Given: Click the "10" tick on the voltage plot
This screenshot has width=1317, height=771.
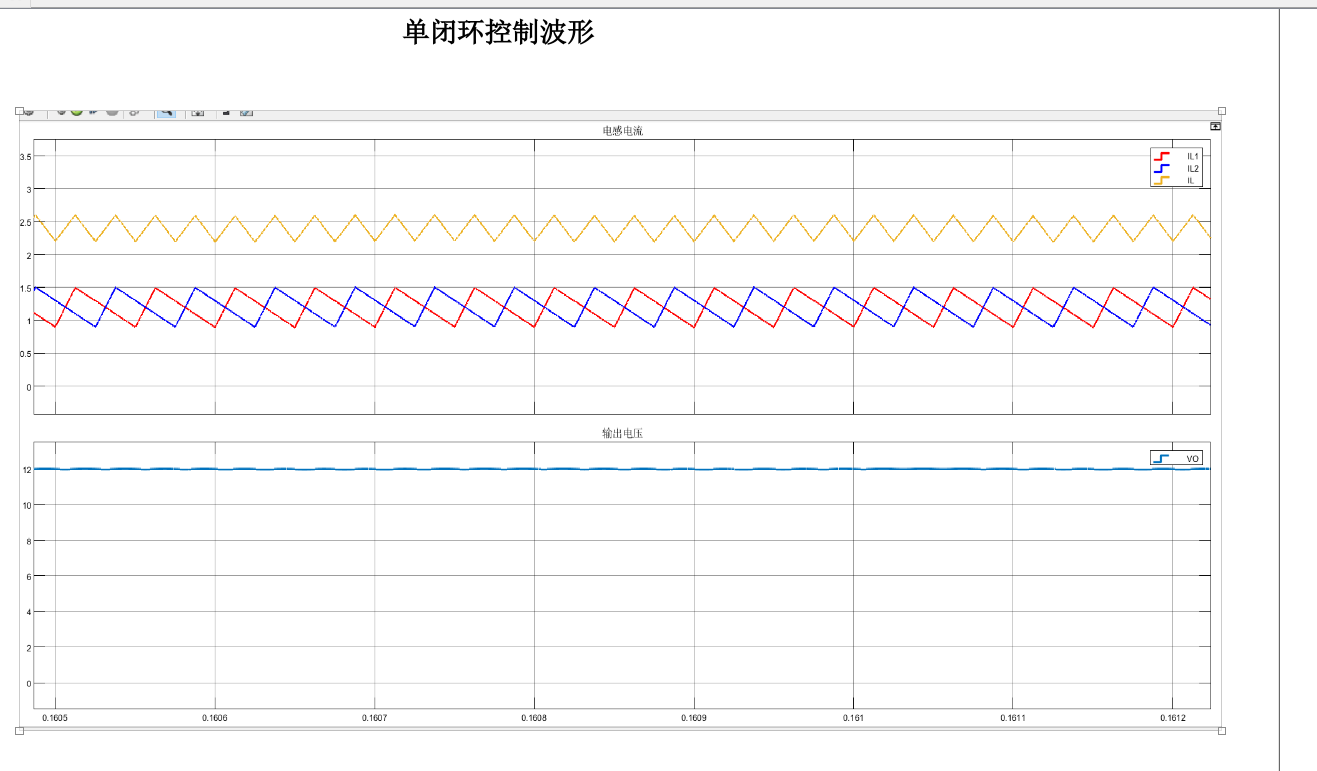Looking at the screenshot, I should tap(26, 505).
